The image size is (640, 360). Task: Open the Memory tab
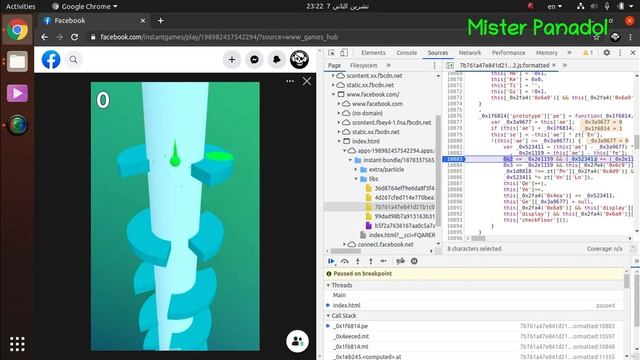(547, 53)
